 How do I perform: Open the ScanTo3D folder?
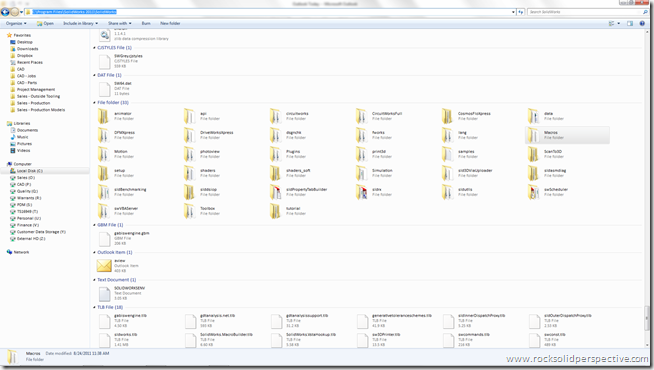(x=546, y=154)
